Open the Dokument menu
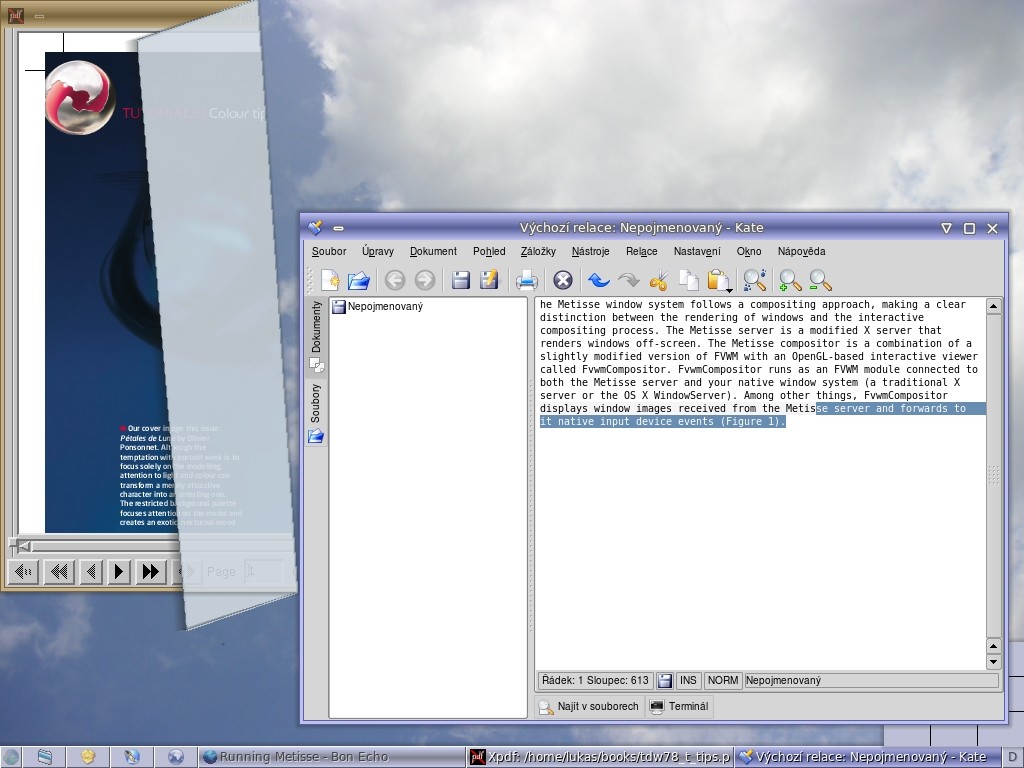This screenshot has height=768, width=1024. point(433,251)
